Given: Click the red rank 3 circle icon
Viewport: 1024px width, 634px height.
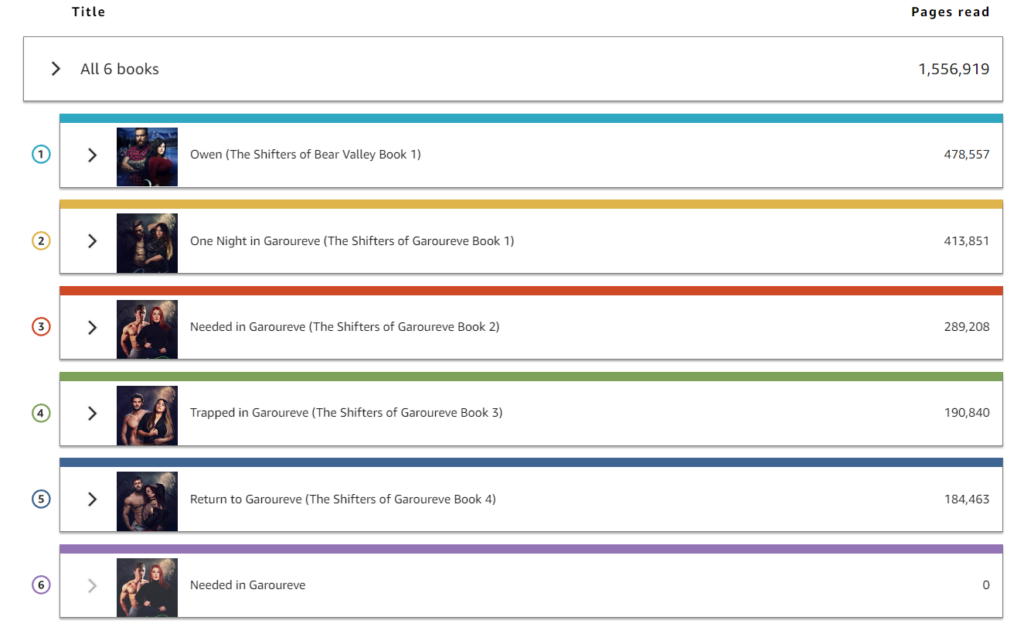Looking at the screenshot, I should 41,326.
